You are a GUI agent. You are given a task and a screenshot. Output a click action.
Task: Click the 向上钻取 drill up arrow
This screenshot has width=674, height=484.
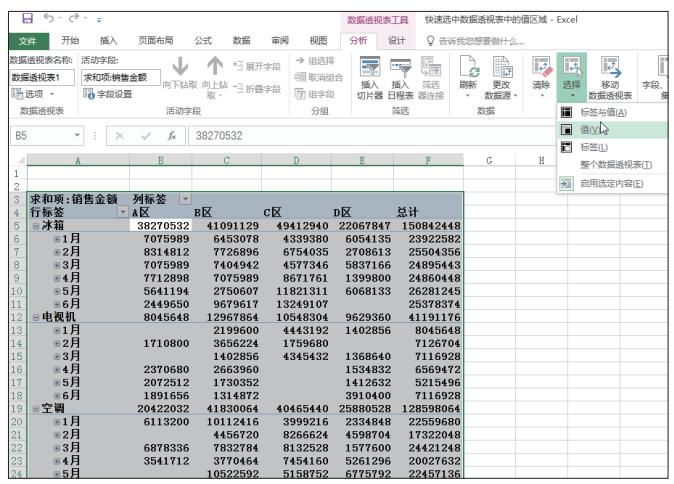tap(214, 77)
